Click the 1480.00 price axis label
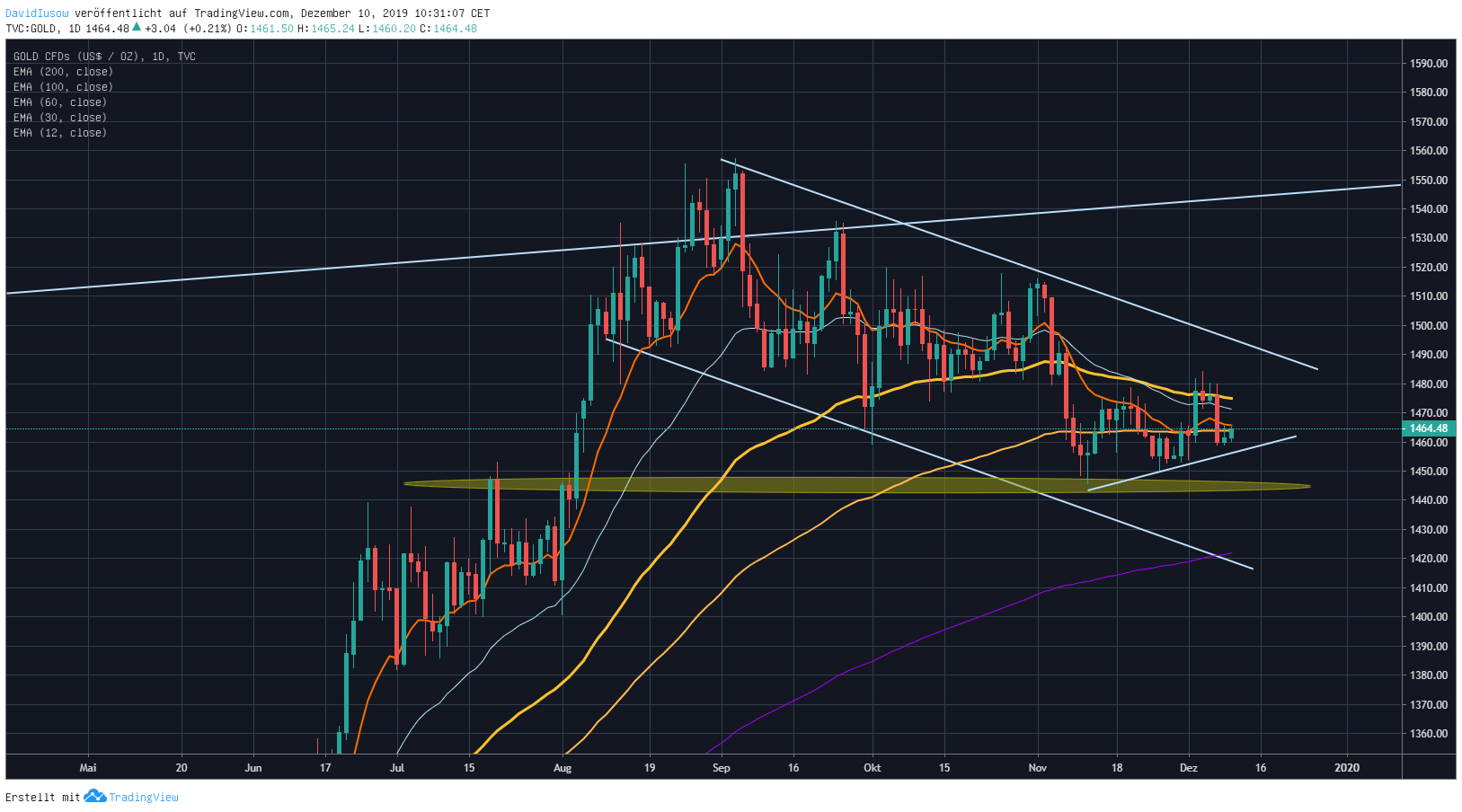Viewport: 1462px width, 812px height. [1429, 384]
